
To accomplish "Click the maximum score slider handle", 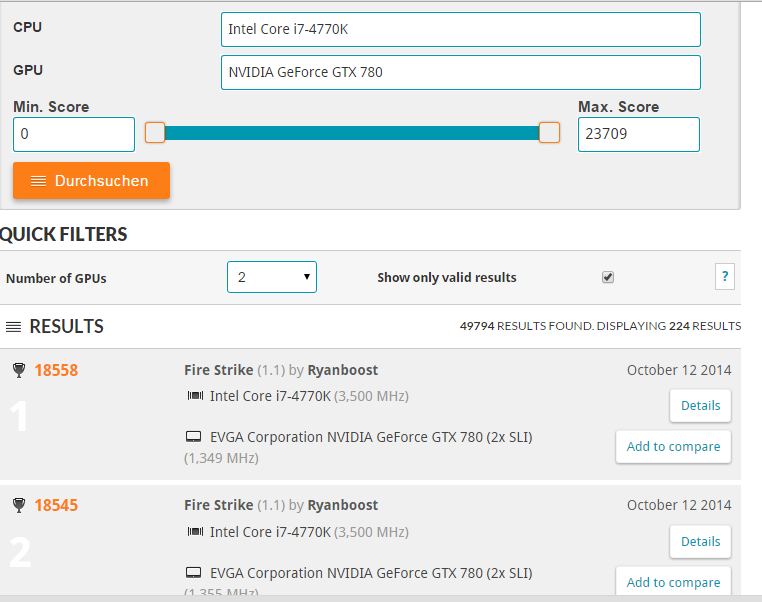I will [x=550, y=133].
